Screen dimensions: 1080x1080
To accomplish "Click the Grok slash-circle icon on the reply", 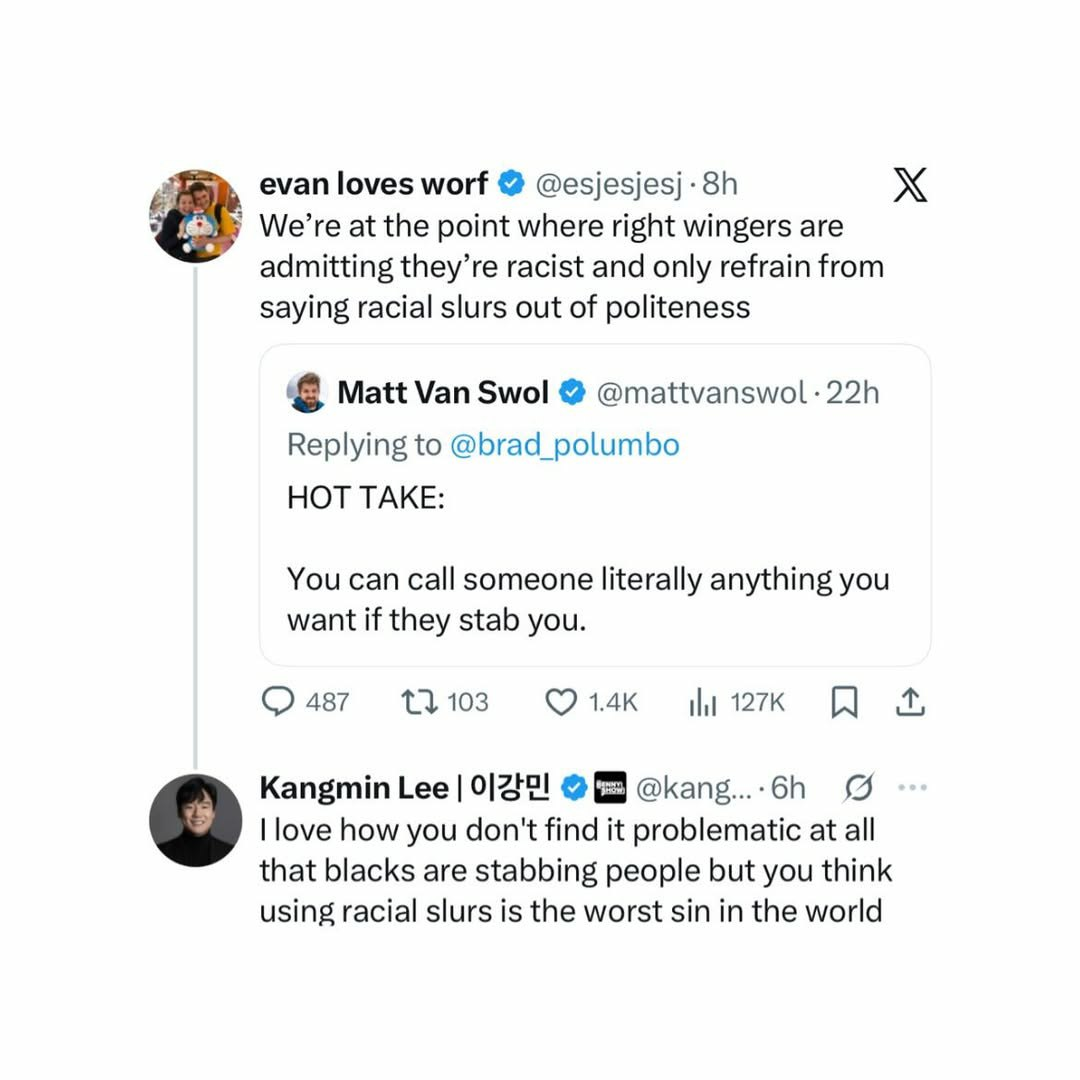I will 859,788.
